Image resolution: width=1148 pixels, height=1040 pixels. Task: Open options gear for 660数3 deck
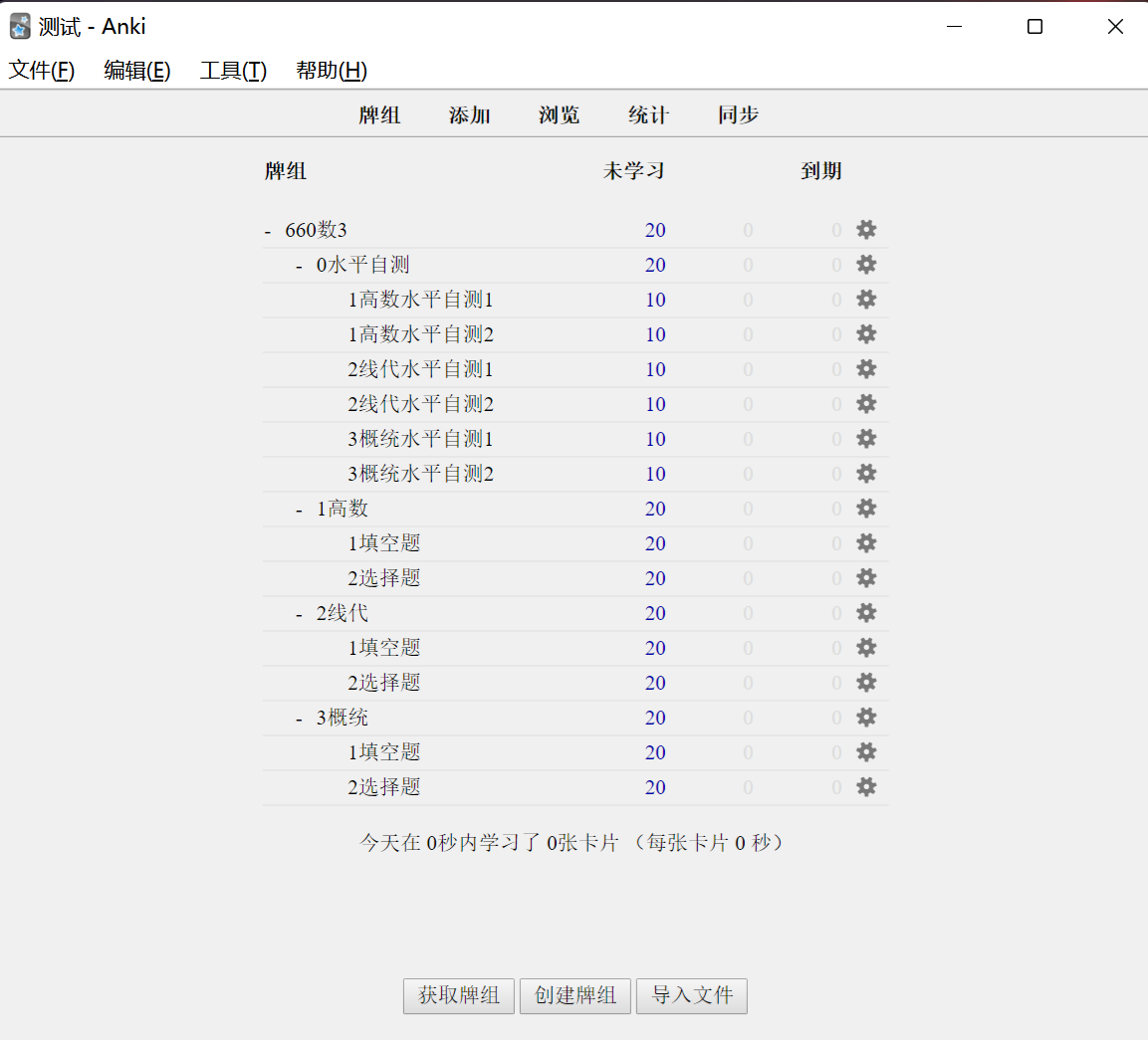click(866, 230)
